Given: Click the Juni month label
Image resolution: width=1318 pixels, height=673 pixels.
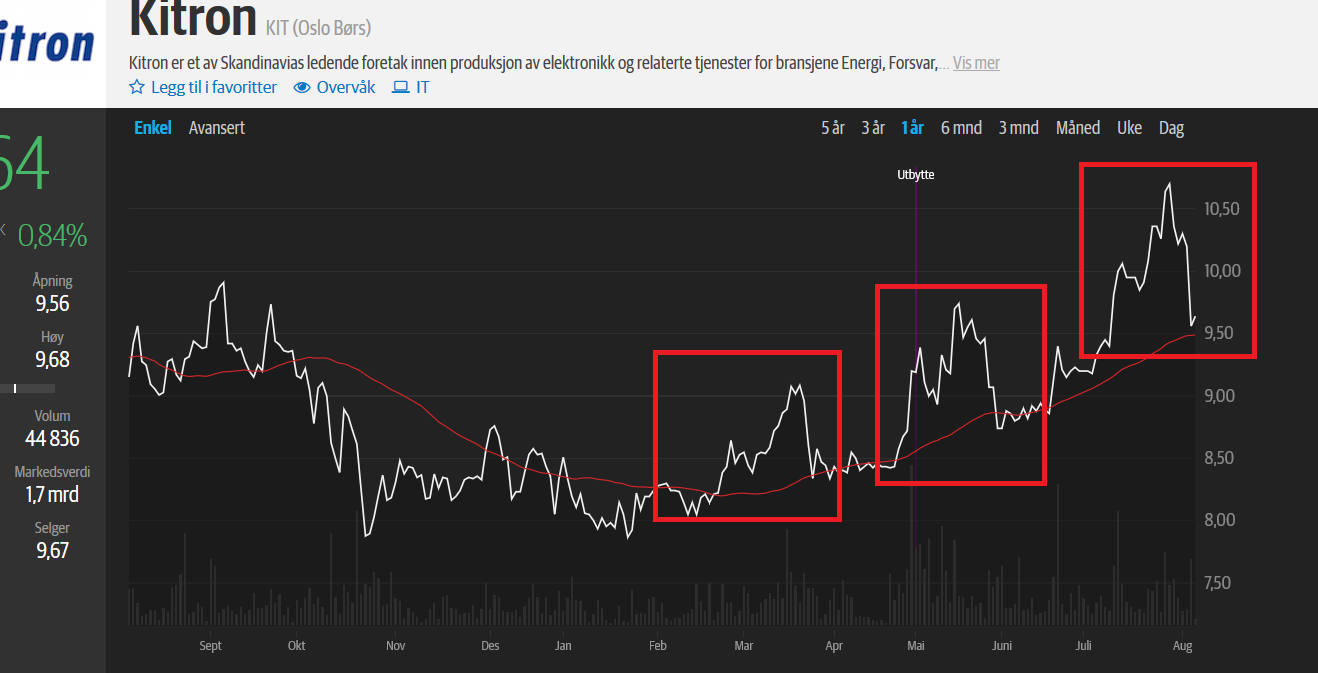Looking at the screenshot, I should click(x=1001, y=646).
